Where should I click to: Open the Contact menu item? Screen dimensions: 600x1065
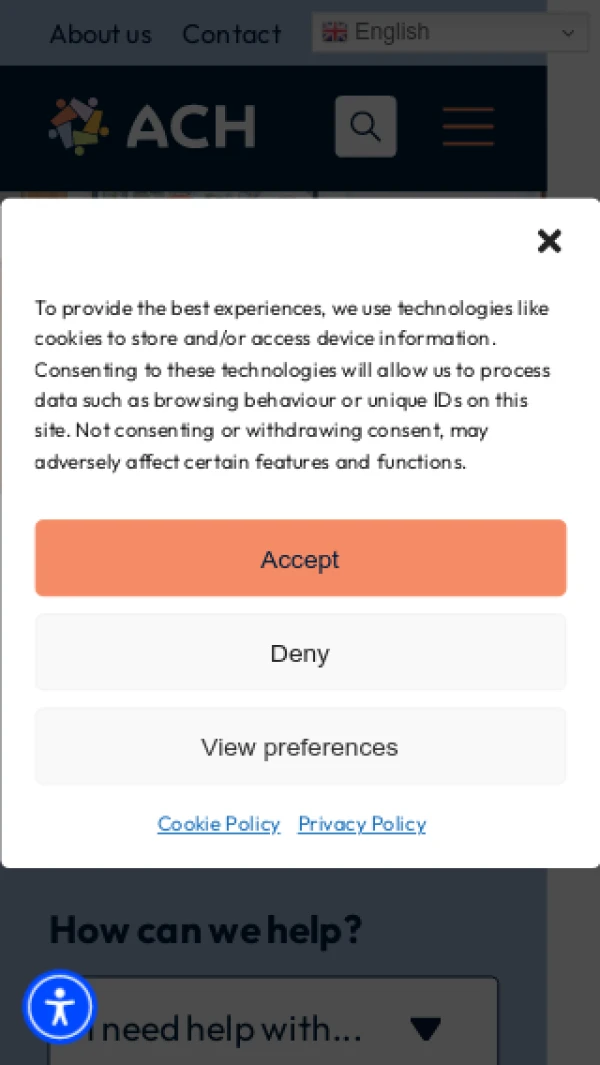coord(231,34)
